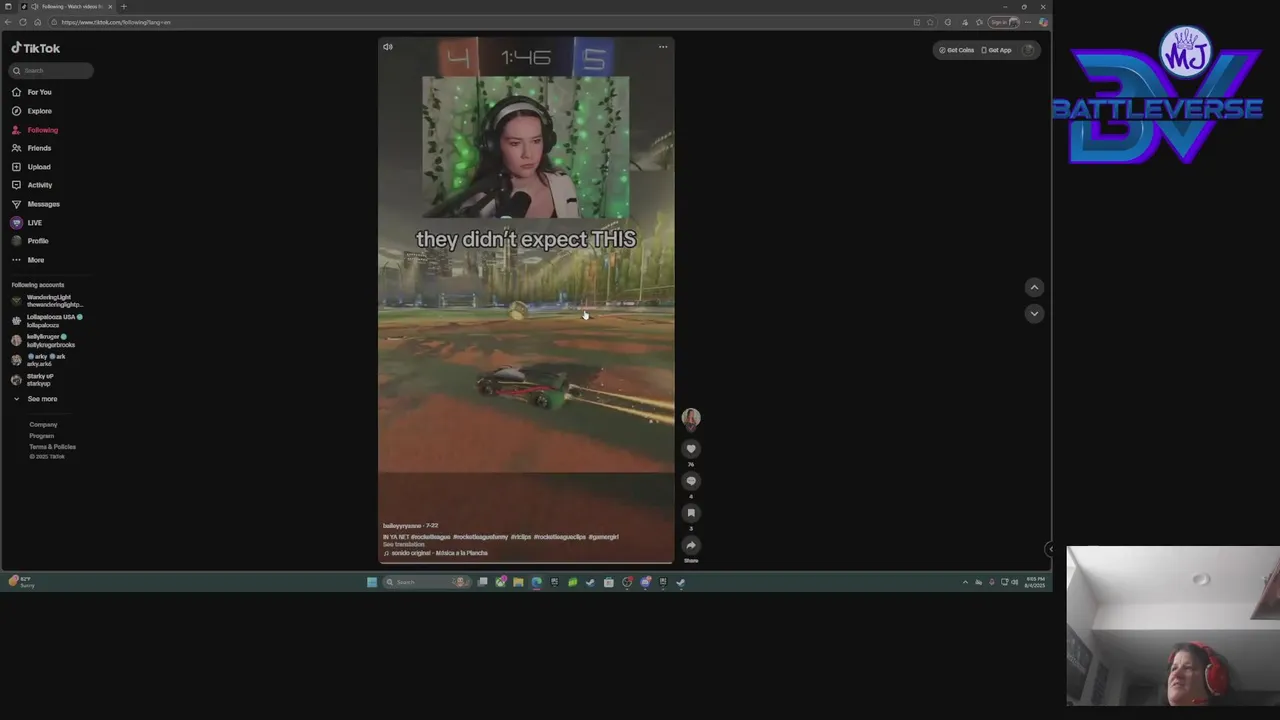Screen dimensions: 1280x720
Task: Add page to favorites with star icon
Action: pos(931,22)
